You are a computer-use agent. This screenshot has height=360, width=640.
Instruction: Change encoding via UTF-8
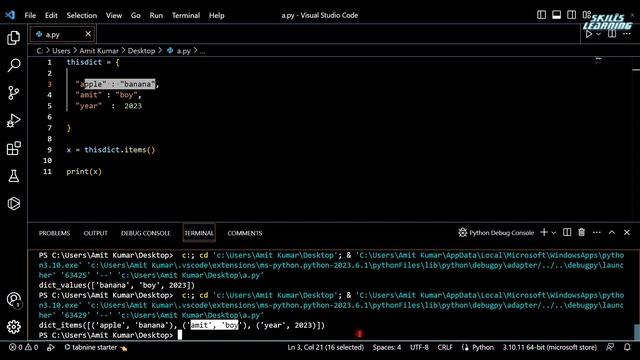(x=419, y=347)
